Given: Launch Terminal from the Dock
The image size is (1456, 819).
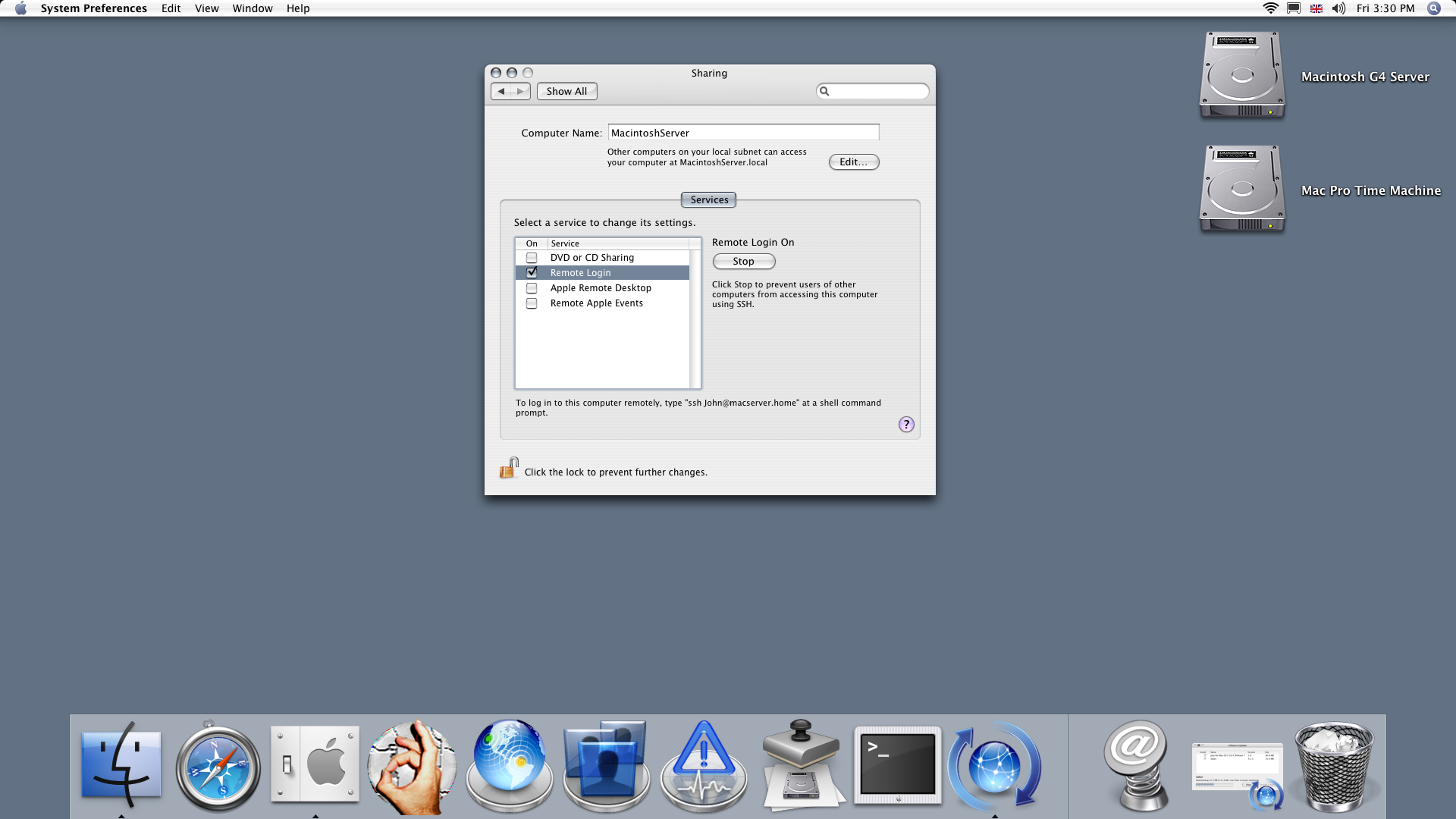Looking at the screenshot, I should pyautogui.click(x=898, y=766).
